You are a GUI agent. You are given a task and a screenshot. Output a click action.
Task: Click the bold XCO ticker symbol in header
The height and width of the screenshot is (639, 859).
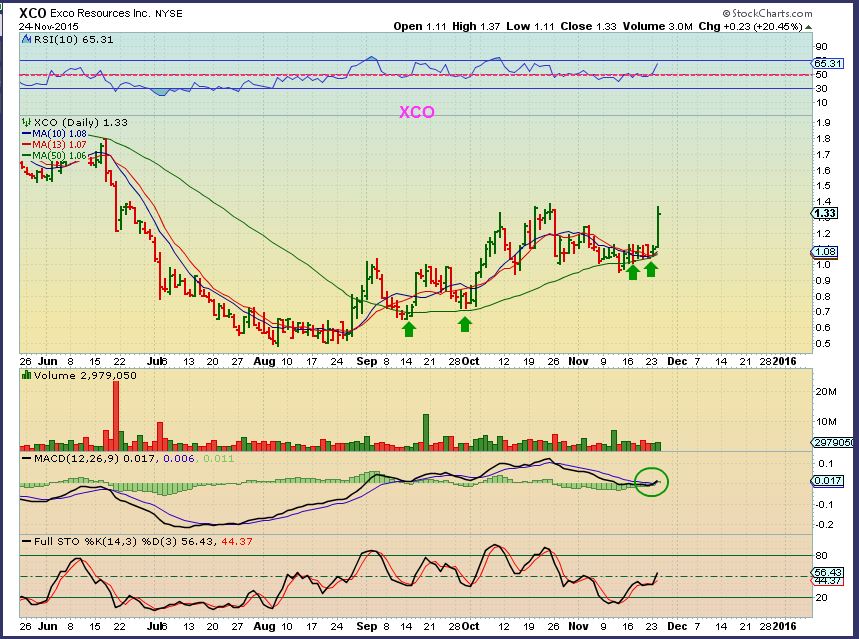[32, 13]
